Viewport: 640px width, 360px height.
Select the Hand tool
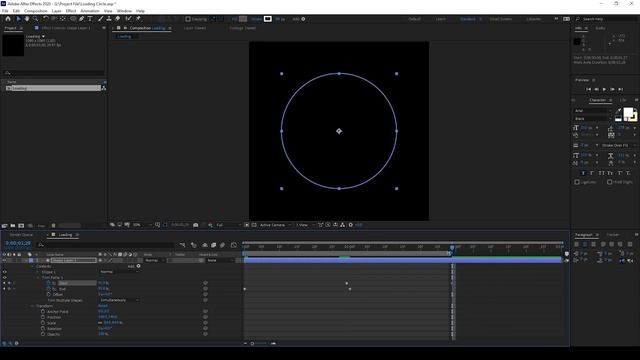click(x=27, y=19)
